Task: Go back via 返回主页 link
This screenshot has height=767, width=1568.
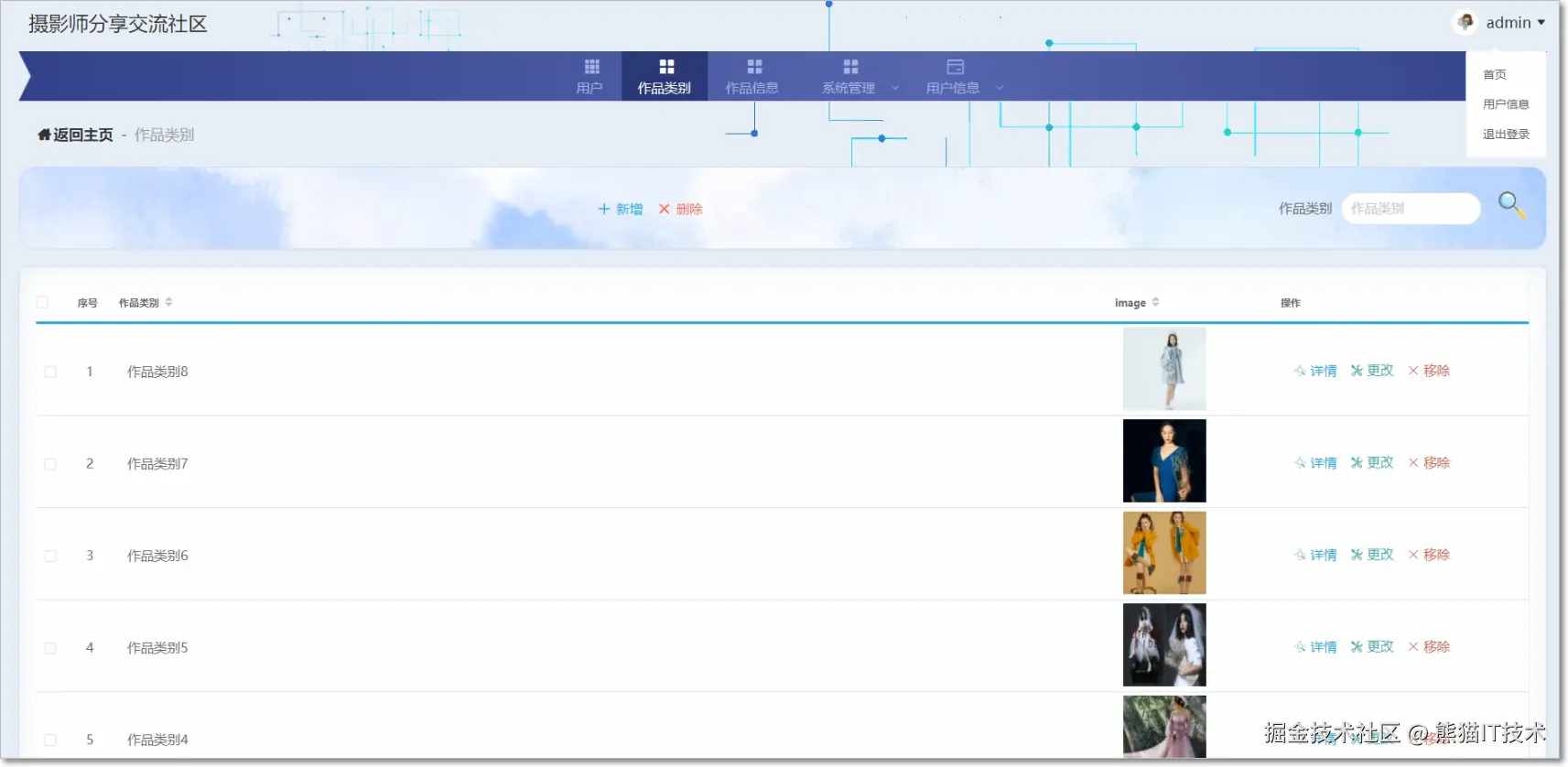Action: 82,135
